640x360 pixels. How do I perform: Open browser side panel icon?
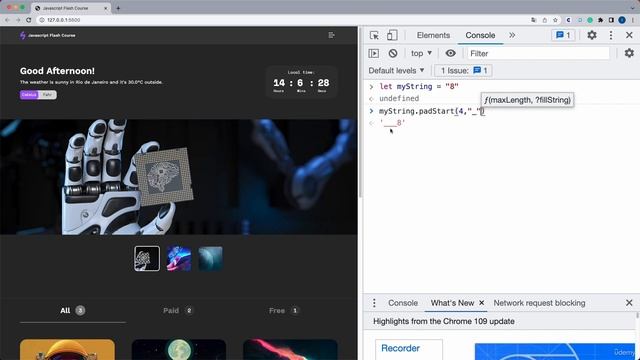(x=611, y=20)
